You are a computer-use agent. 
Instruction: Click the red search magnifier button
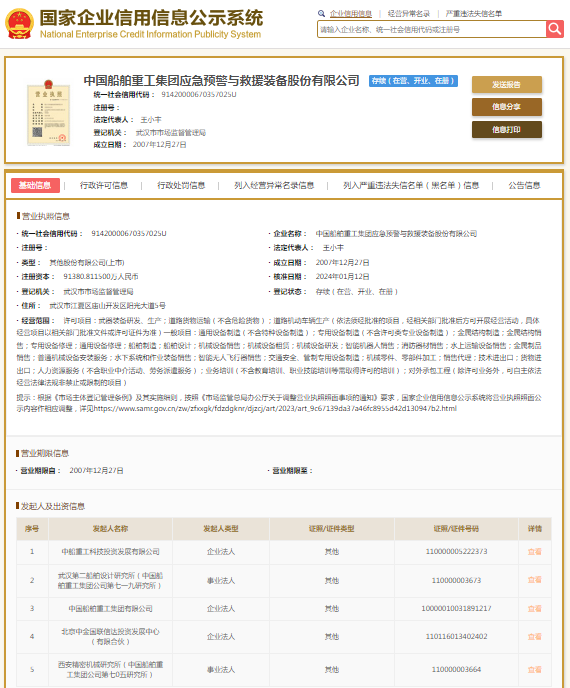tap(555, 29)
